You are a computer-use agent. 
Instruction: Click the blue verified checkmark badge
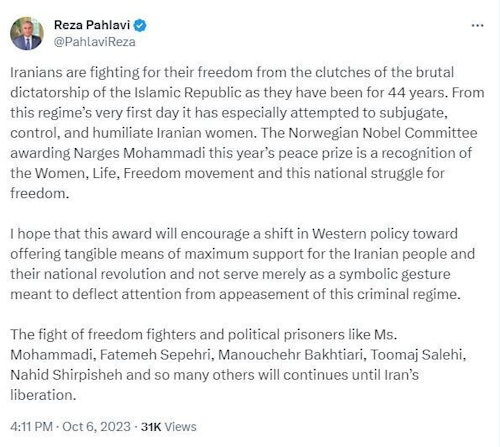[140, 25]
